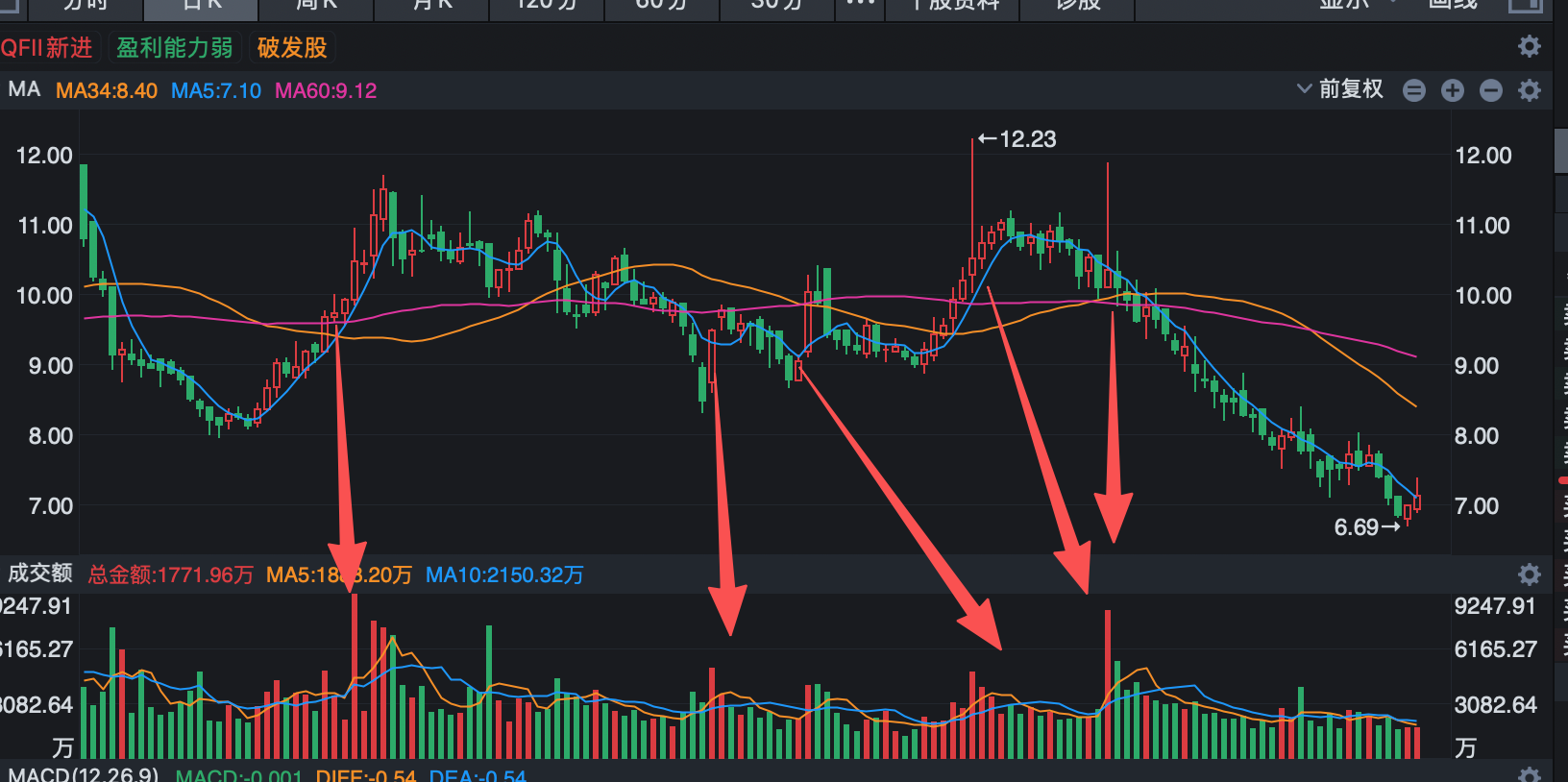Open MA indicator settings gear
This screenshot has height=782, width=1568.
point(1529,90)
